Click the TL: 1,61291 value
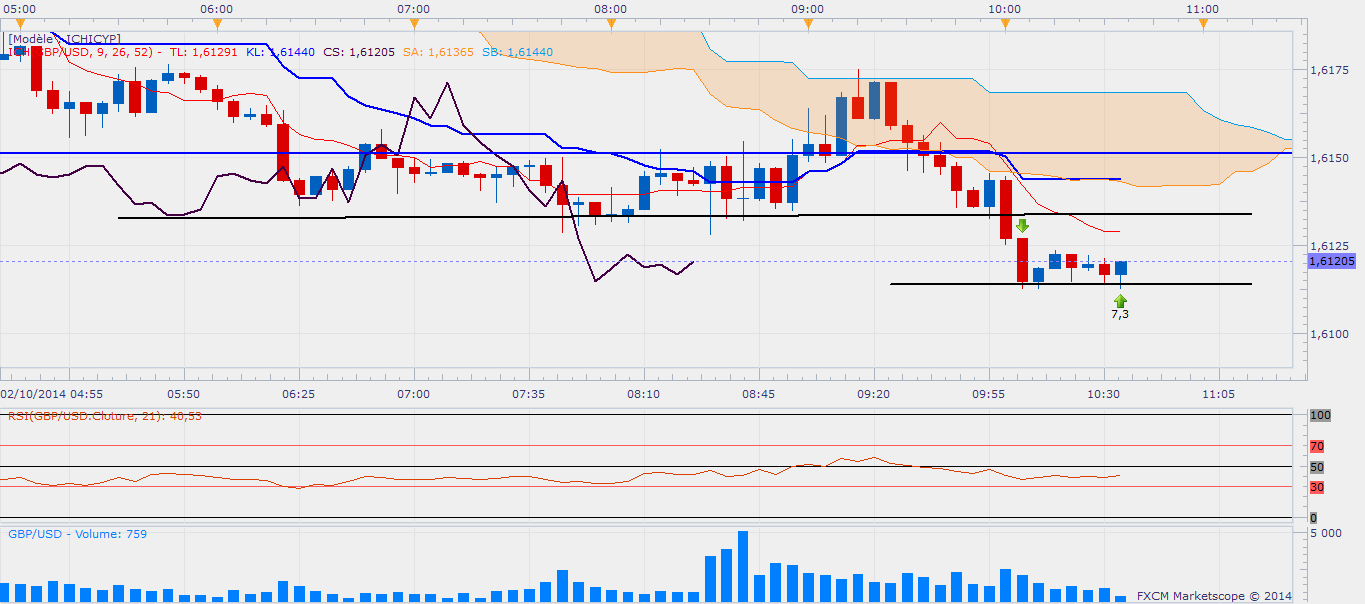 point(204,52)
